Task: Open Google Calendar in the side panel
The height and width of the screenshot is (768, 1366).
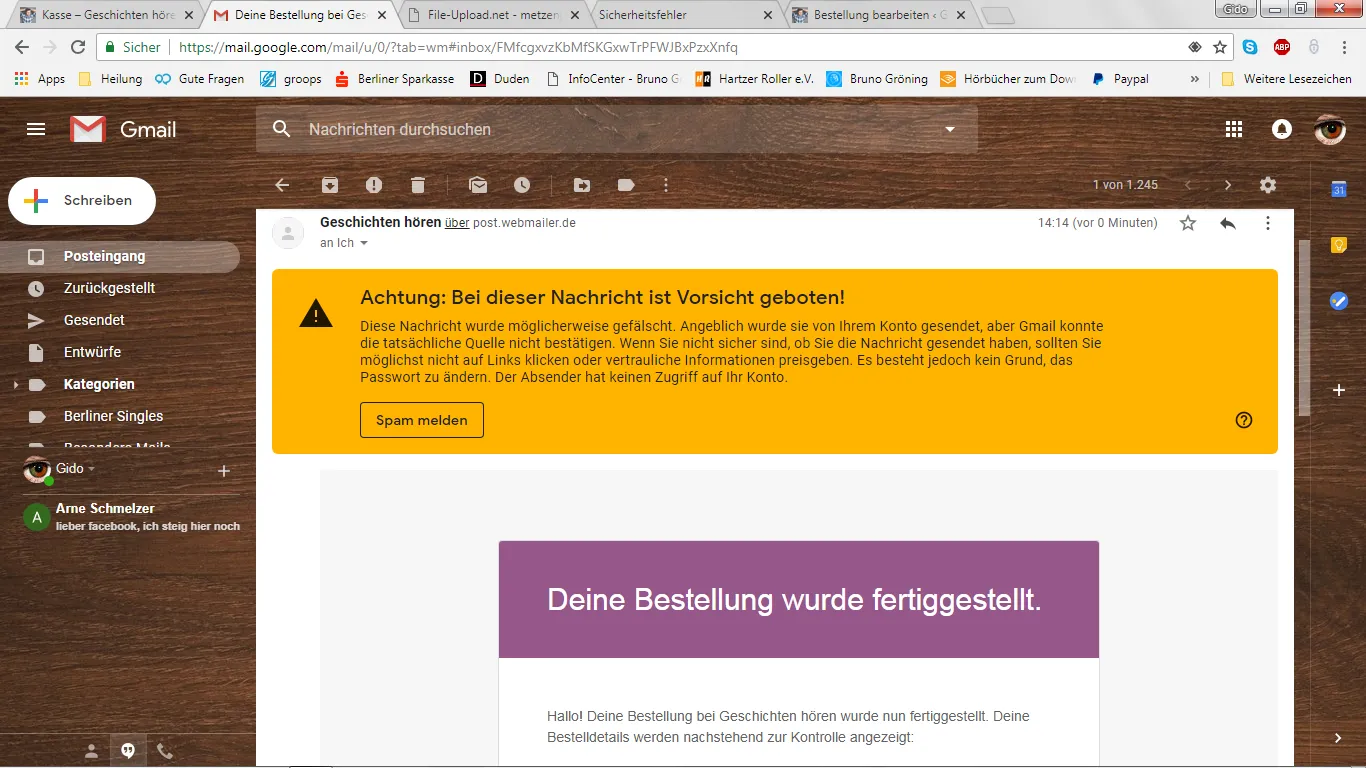Action: [1339, 189]
